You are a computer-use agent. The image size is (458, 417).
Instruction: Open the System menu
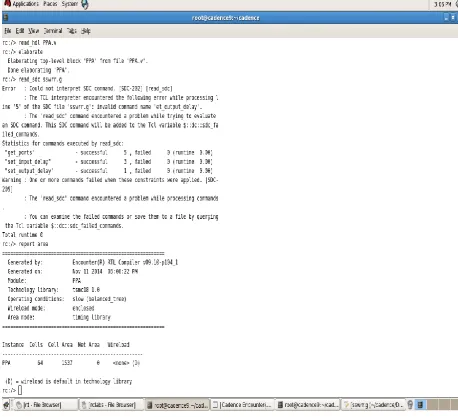click(70, 4)
